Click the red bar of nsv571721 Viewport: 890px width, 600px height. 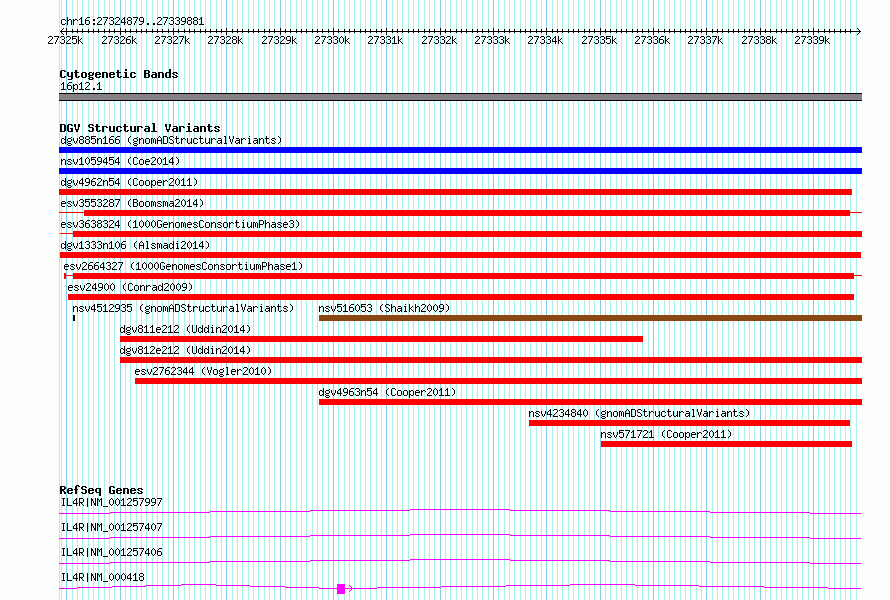[727, 444]
